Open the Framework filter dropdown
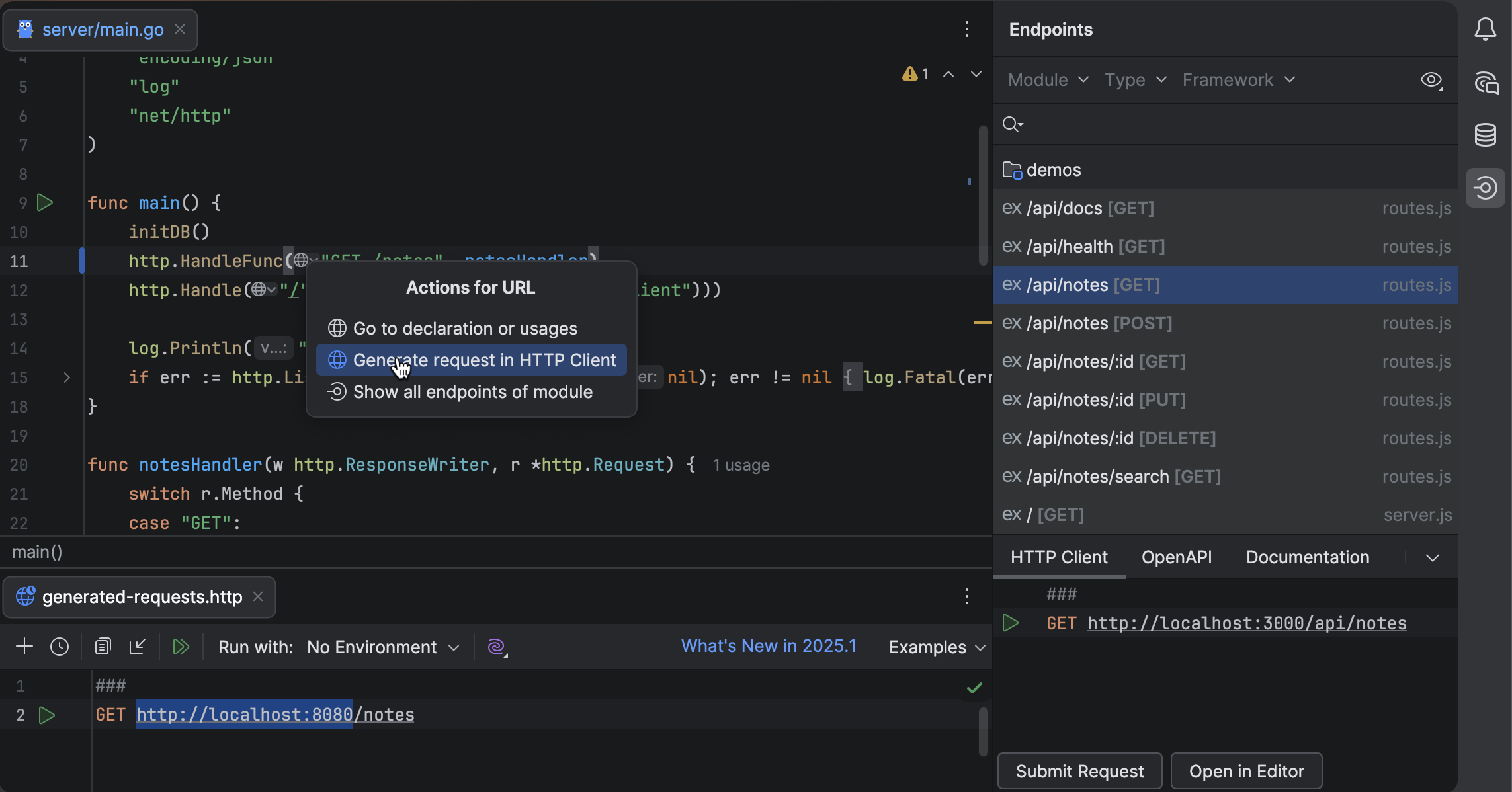Image resolution: width=1512 pixels, height=792 pixels. pyautogui.click(x=1238, y=80)
